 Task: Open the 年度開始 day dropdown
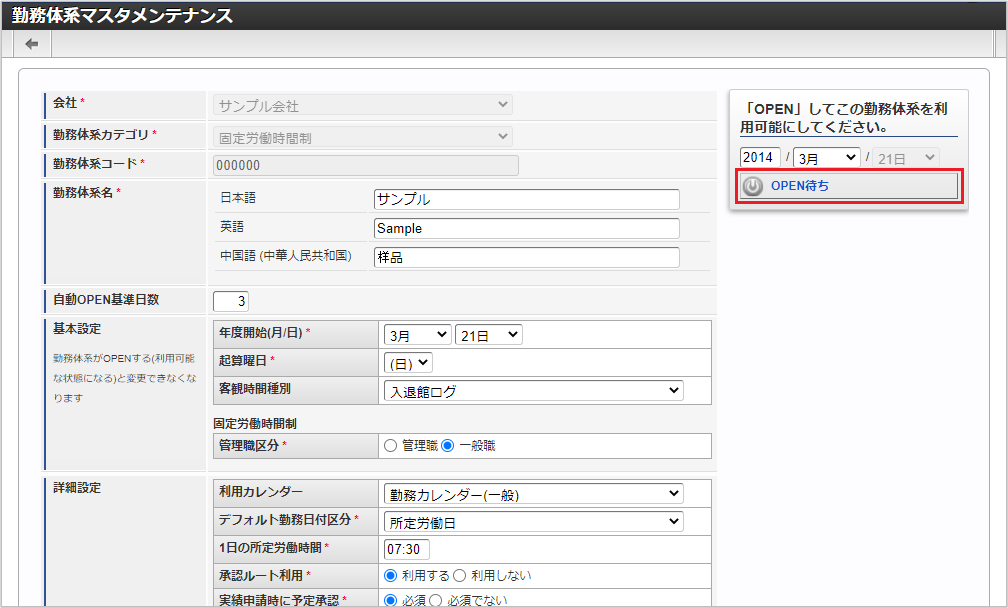pyautogui.click(x=489, y=335)
